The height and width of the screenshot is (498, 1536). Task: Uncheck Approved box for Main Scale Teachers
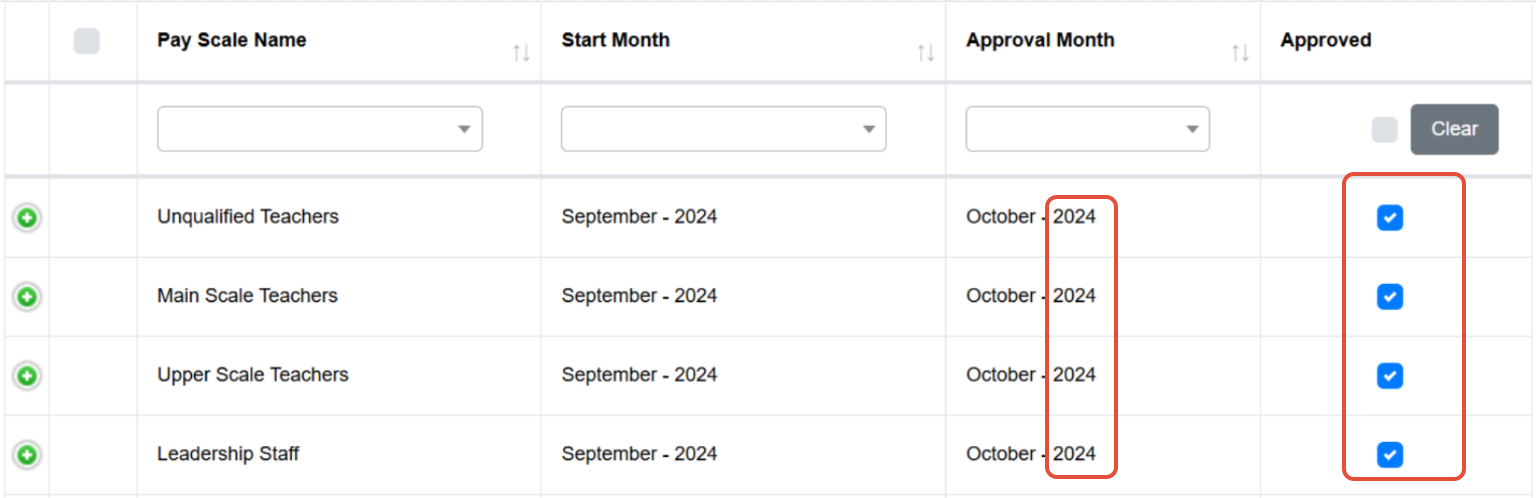click(x=1390, y=297)
